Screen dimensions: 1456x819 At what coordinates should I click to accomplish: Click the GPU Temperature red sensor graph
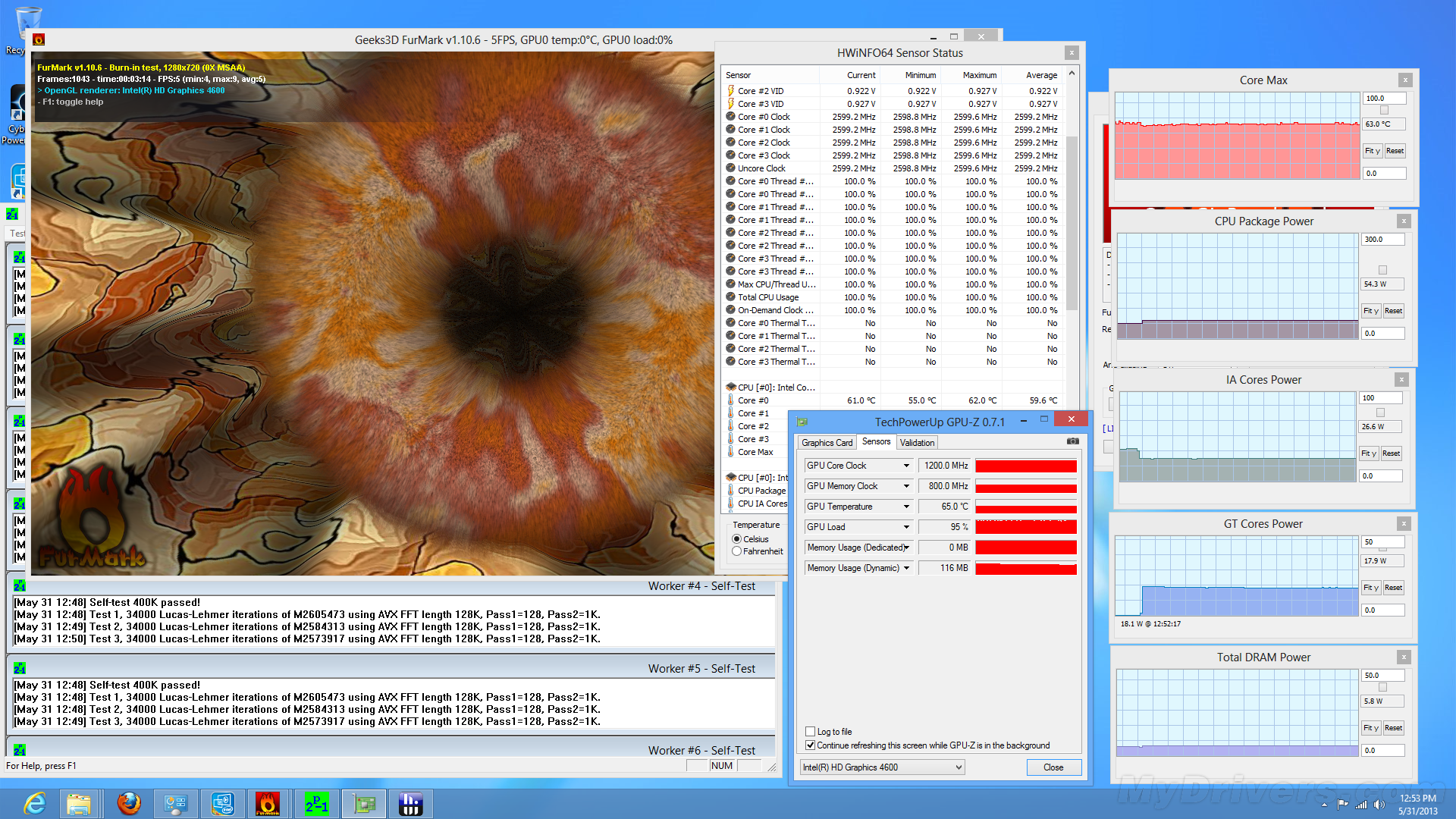point(1026,507)
